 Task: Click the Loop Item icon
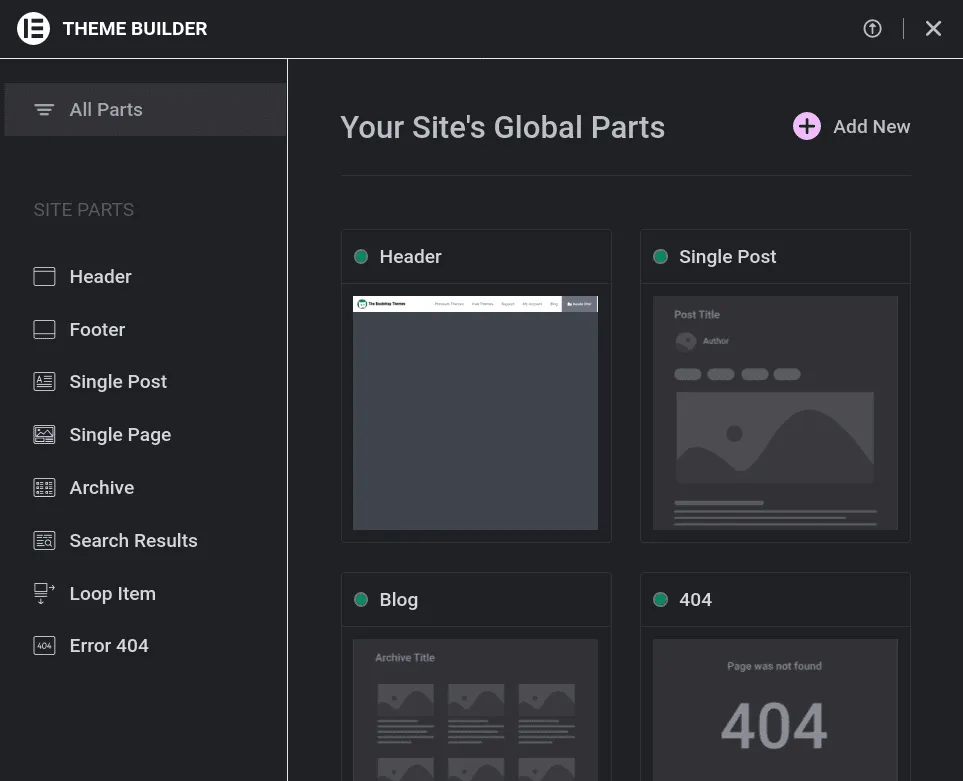pos(44,593)
